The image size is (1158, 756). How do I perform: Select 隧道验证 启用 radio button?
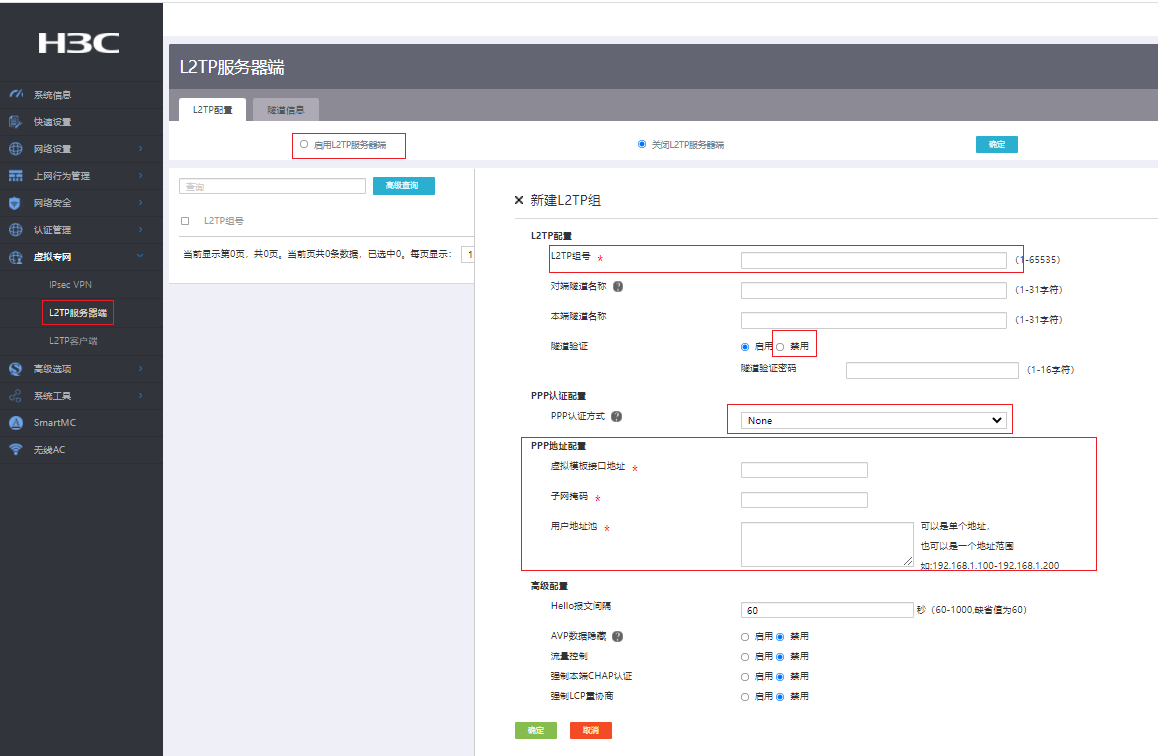[744, 347]
